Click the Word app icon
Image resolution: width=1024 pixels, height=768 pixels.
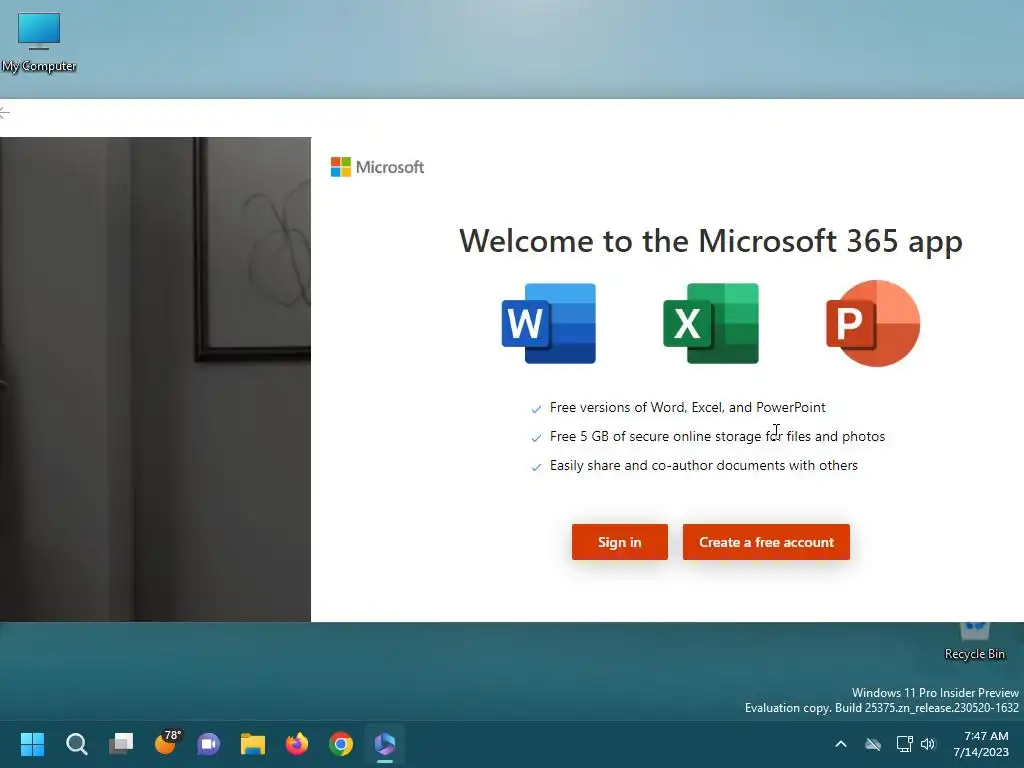pos(549,323)
